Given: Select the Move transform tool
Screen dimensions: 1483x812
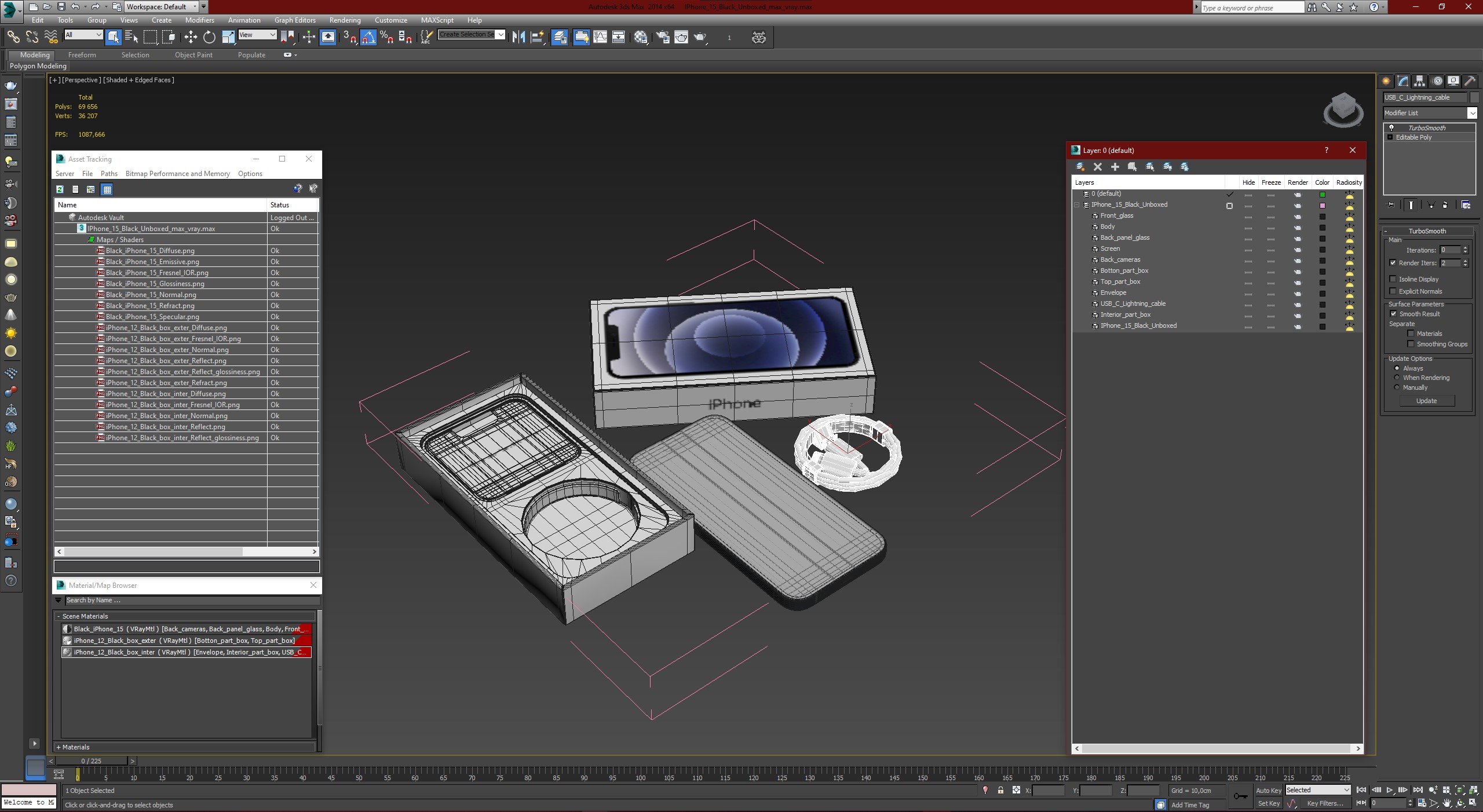Looking at the screenshot, I should pyautogui.click(x=191, y=37).
